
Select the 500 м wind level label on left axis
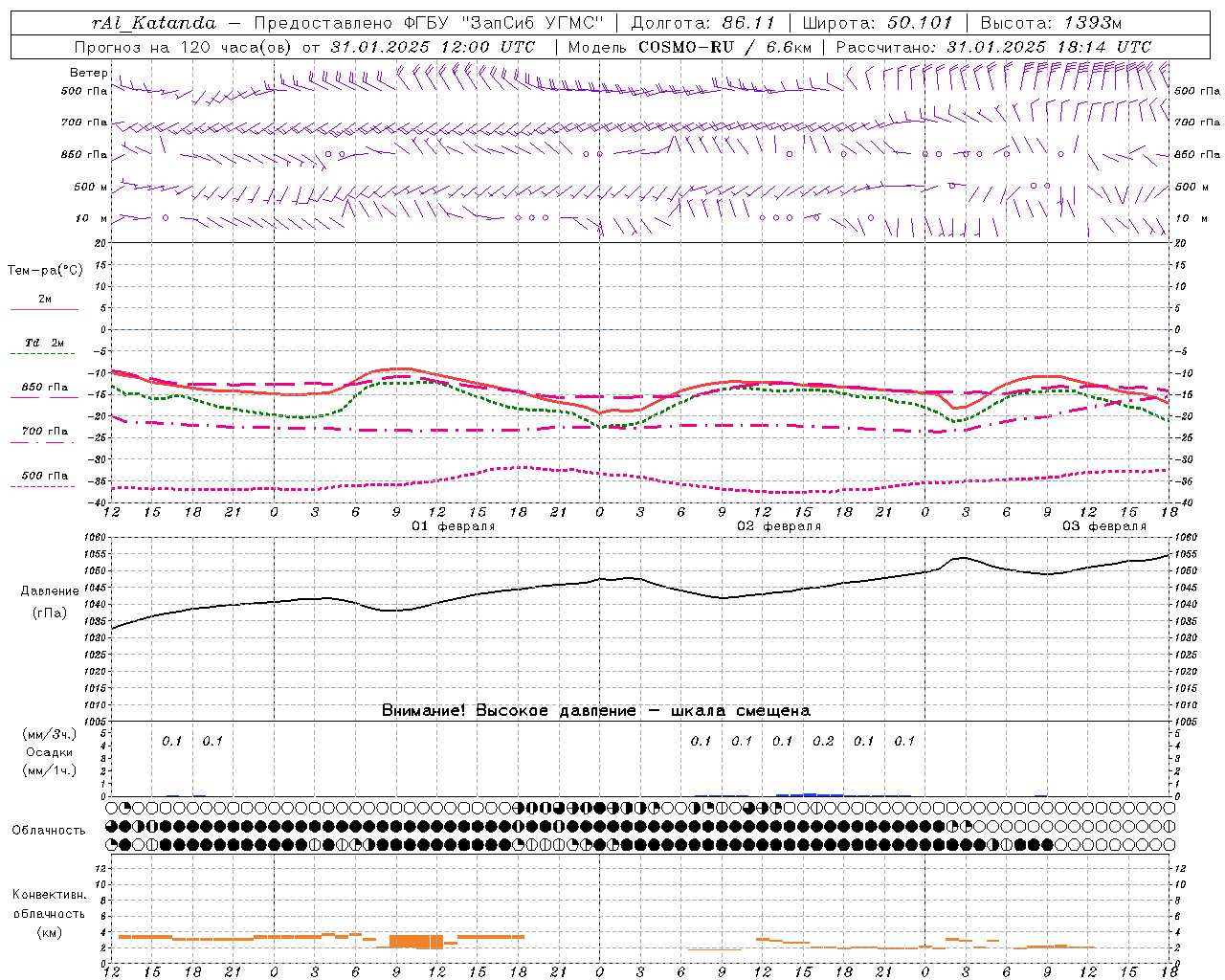click(x=91, y=187)
